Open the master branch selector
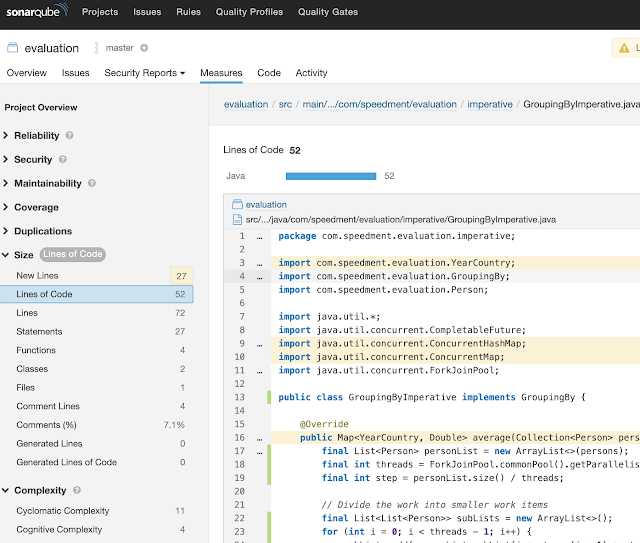This screenshot has width=640, height=543. point(120,48)
